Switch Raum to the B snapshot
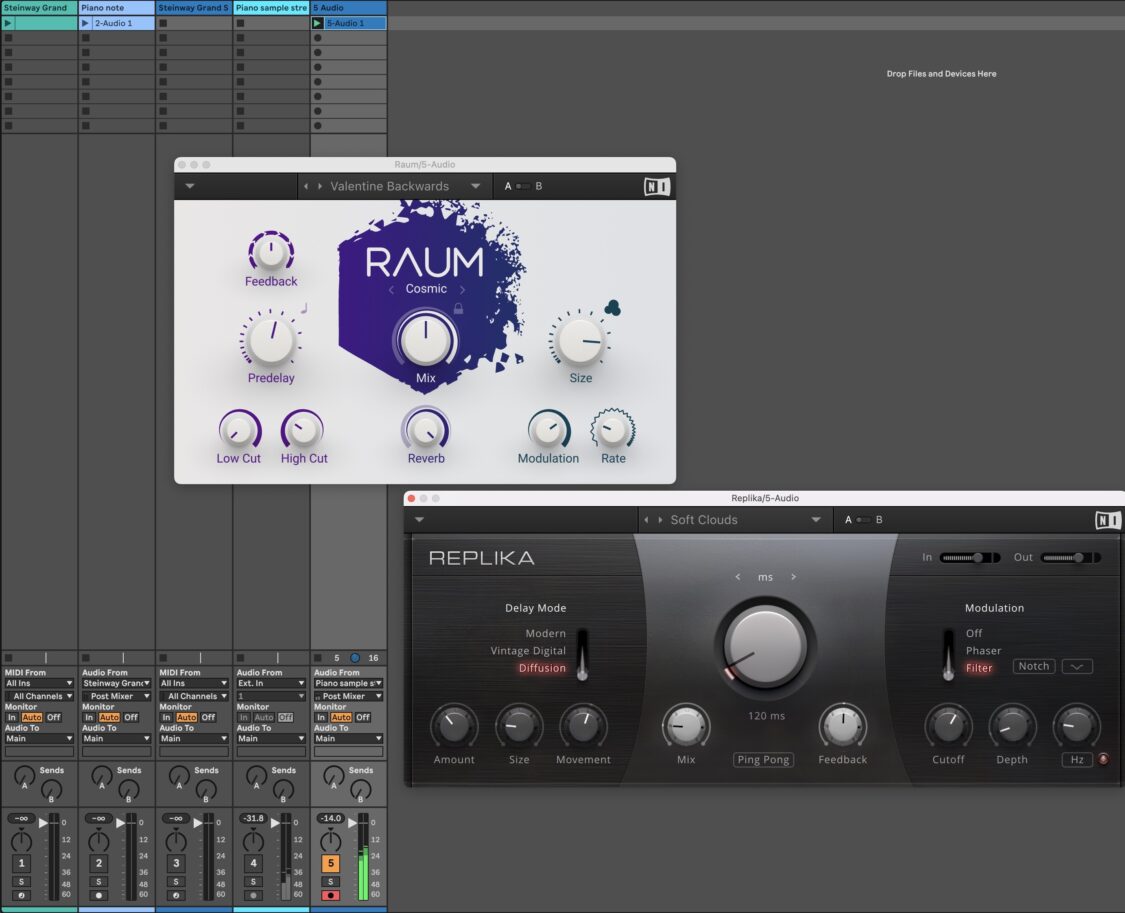Viewport: 1125px width, 913px height. [x=538, y=186]
